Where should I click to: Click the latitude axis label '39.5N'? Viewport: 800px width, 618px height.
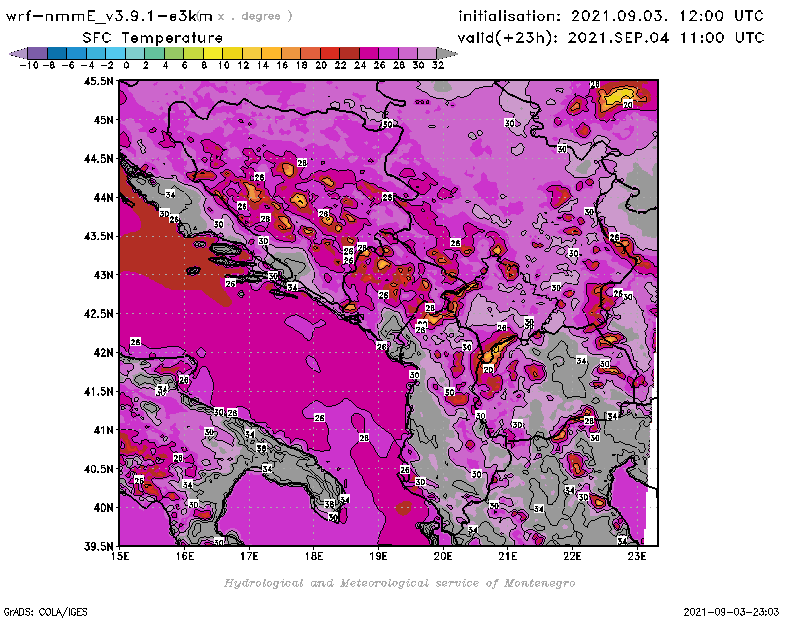point(98,547)
